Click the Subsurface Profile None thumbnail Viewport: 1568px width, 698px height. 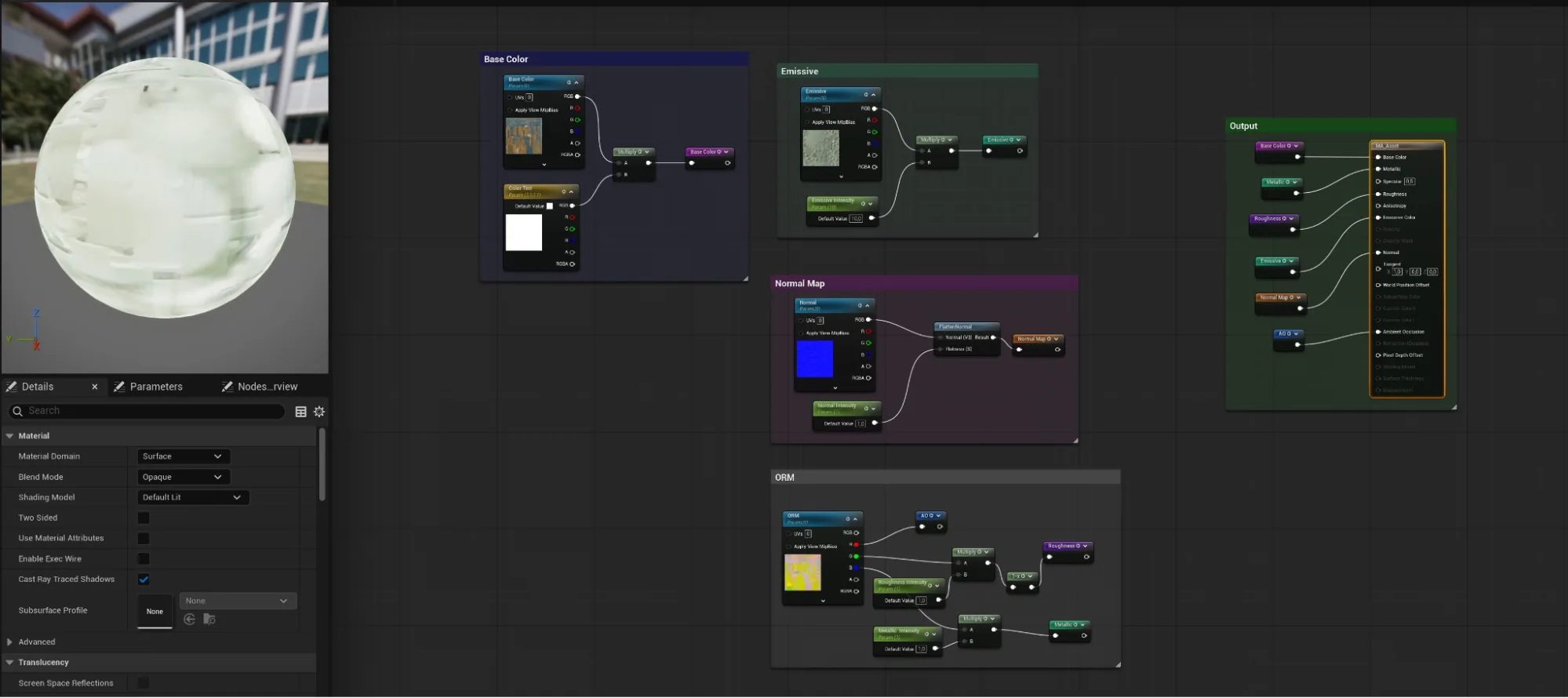pyautogui.click(x=155, y=611)
